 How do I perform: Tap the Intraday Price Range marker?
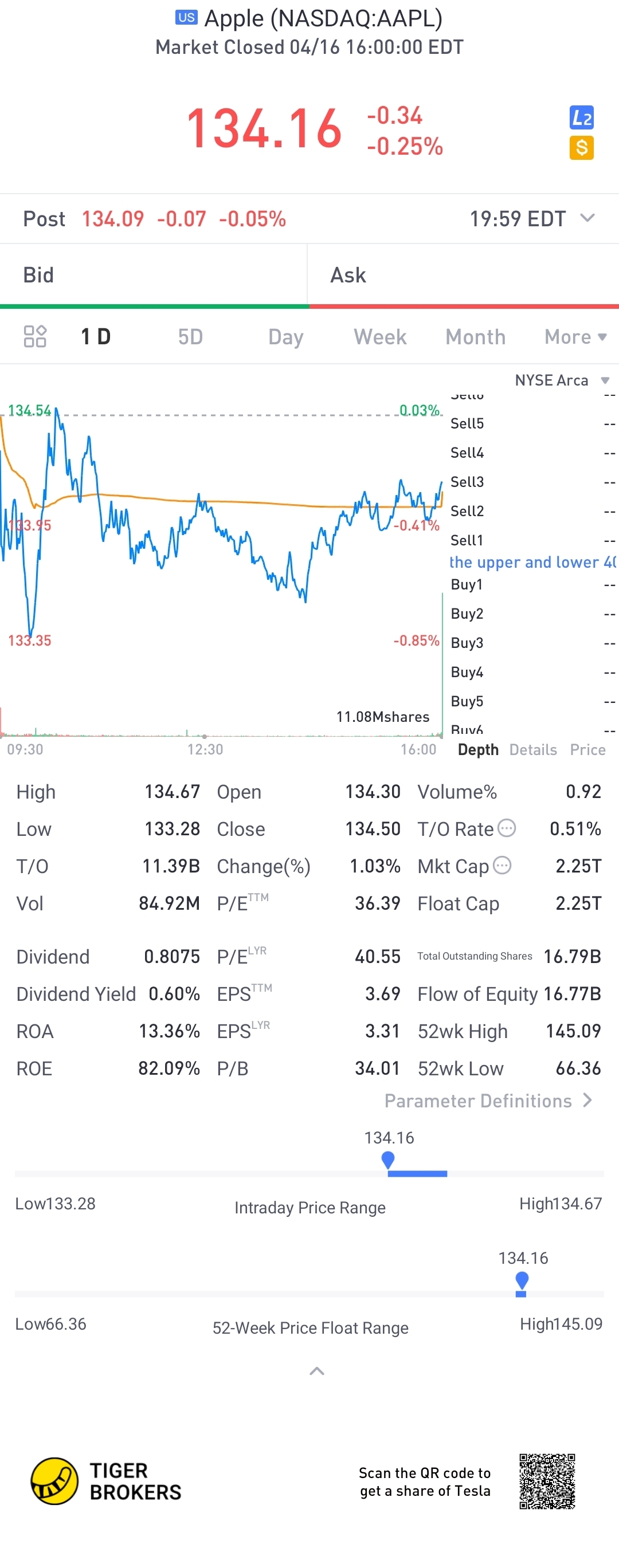point(388,1160)
